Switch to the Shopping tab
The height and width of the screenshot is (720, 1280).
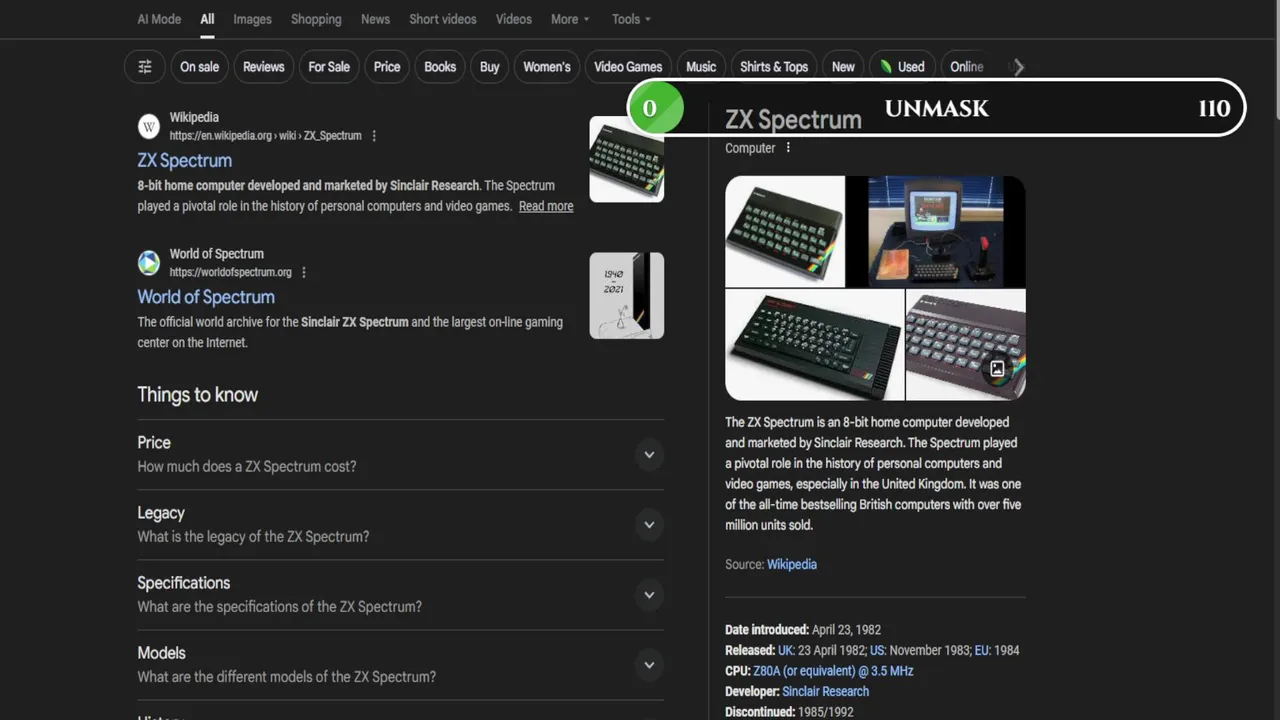click(x=316, y=19)
